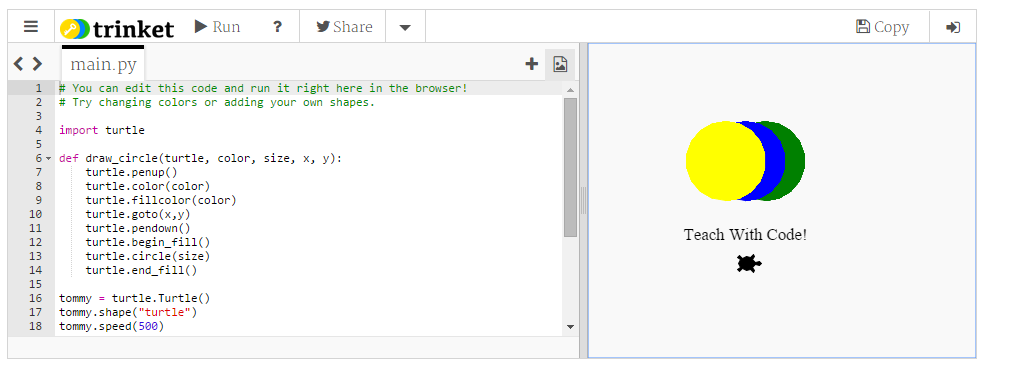Click the green circle in output

tap(795, 161)
